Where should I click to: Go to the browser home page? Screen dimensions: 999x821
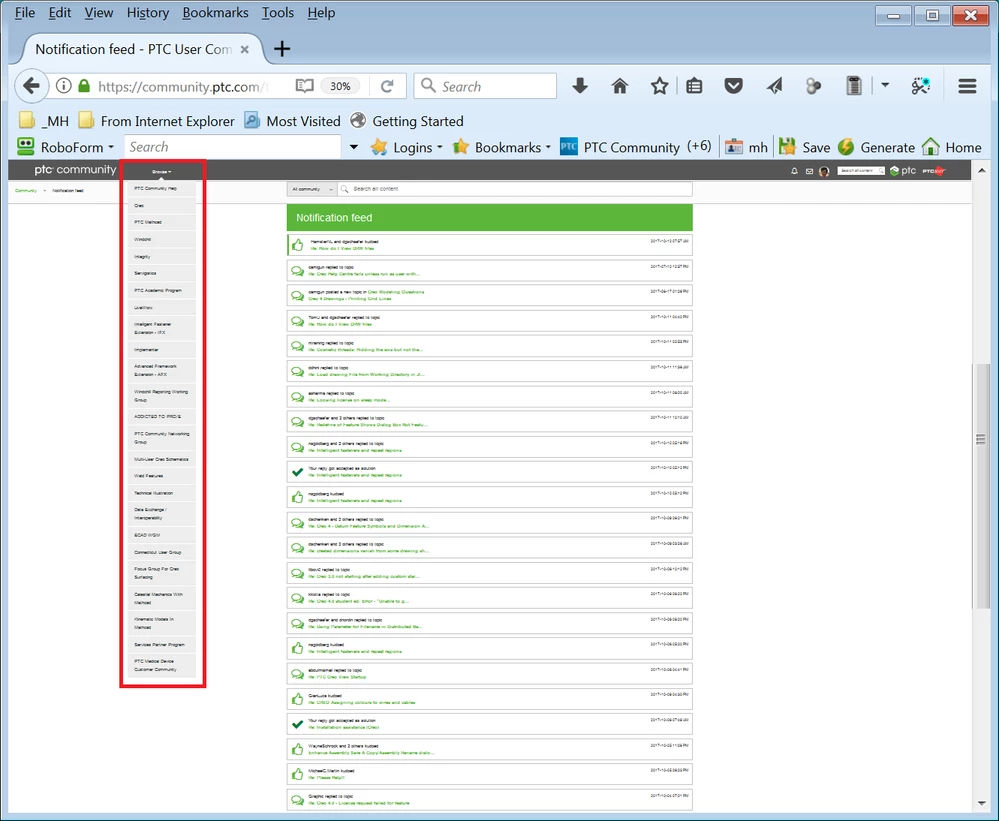(x=620, y=85)
